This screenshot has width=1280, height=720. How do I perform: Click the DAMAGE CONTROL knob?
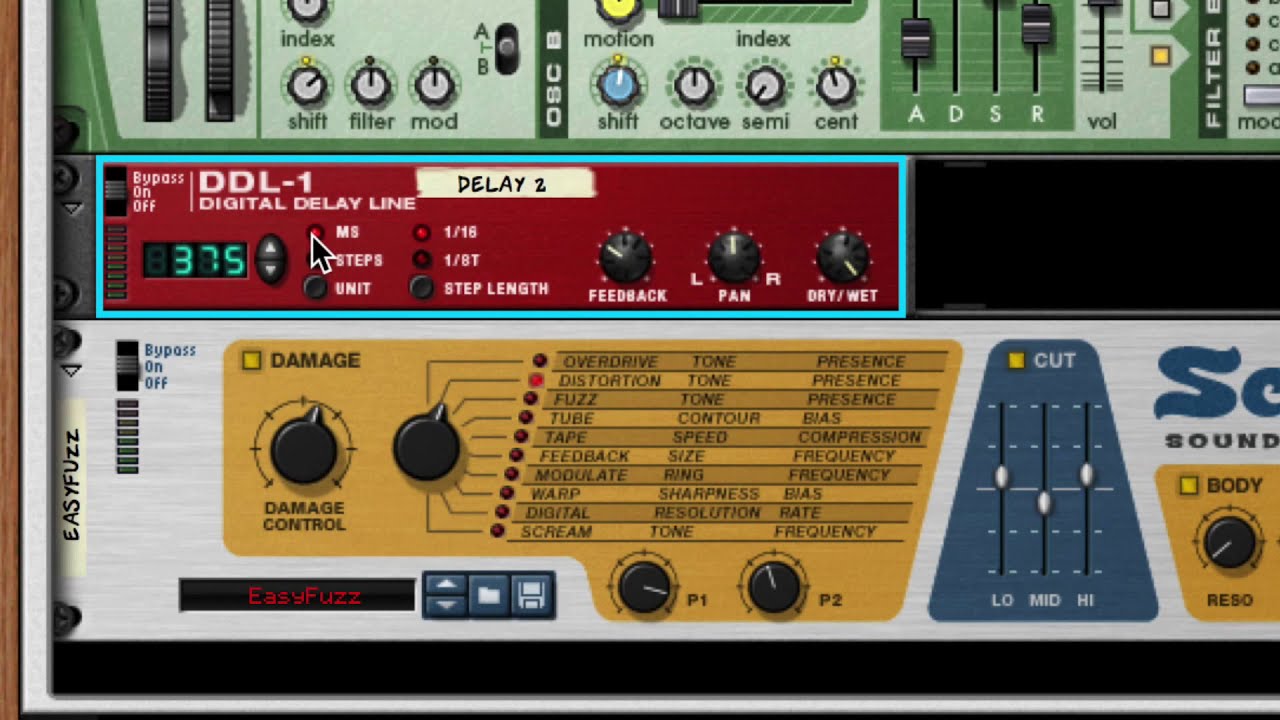[304, 449]
